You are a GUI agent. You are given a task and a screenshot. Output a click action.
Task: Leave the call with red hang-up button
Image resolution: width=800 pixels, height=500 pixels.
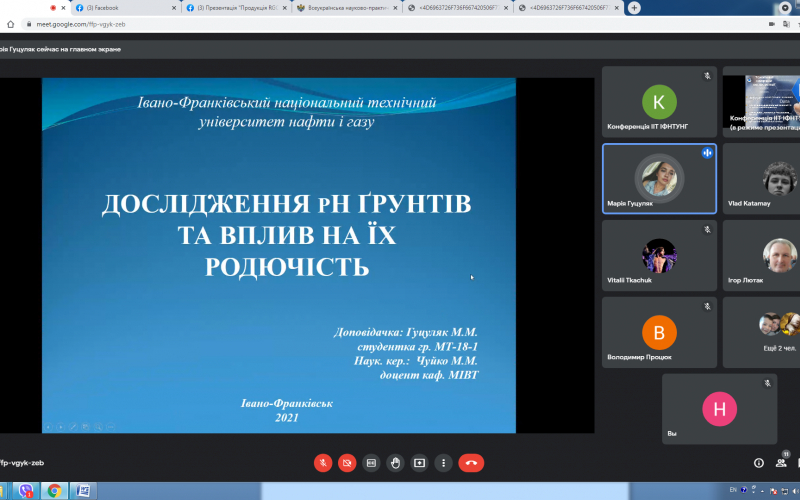pos(471,463)
